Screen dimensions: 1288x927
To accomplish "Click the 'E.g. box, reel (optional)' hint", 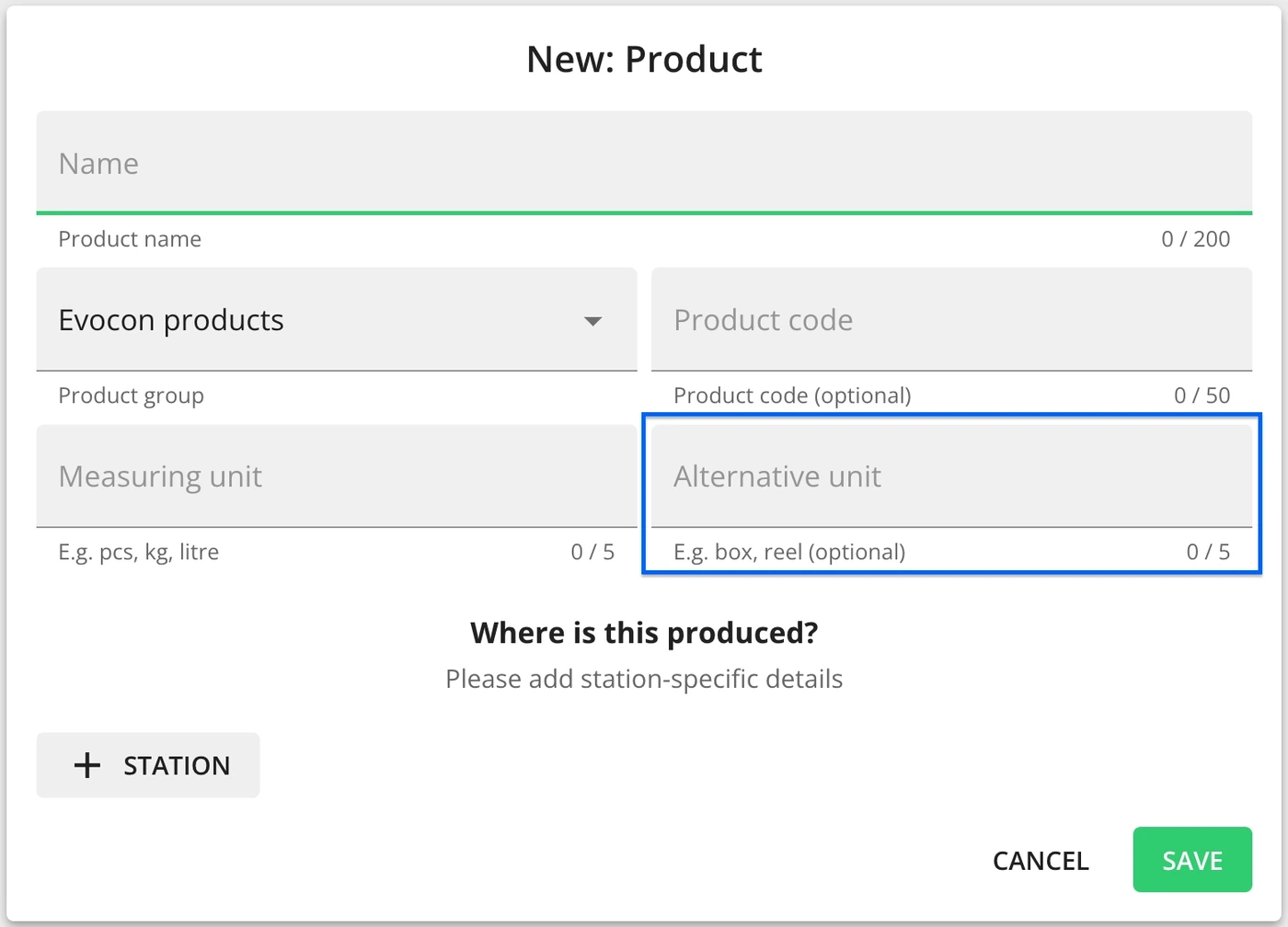I will 789,552.
